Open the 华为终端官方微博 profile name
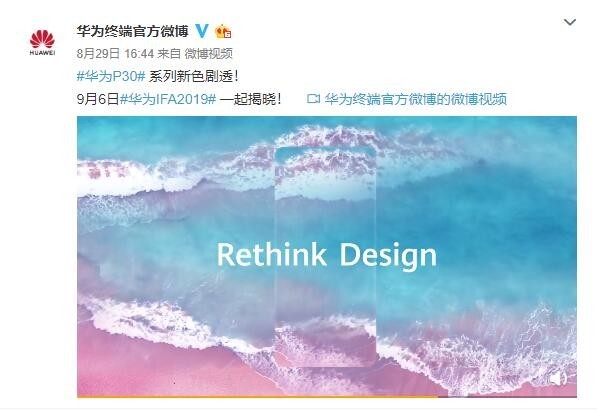597x411 pixels. [132, 31]
